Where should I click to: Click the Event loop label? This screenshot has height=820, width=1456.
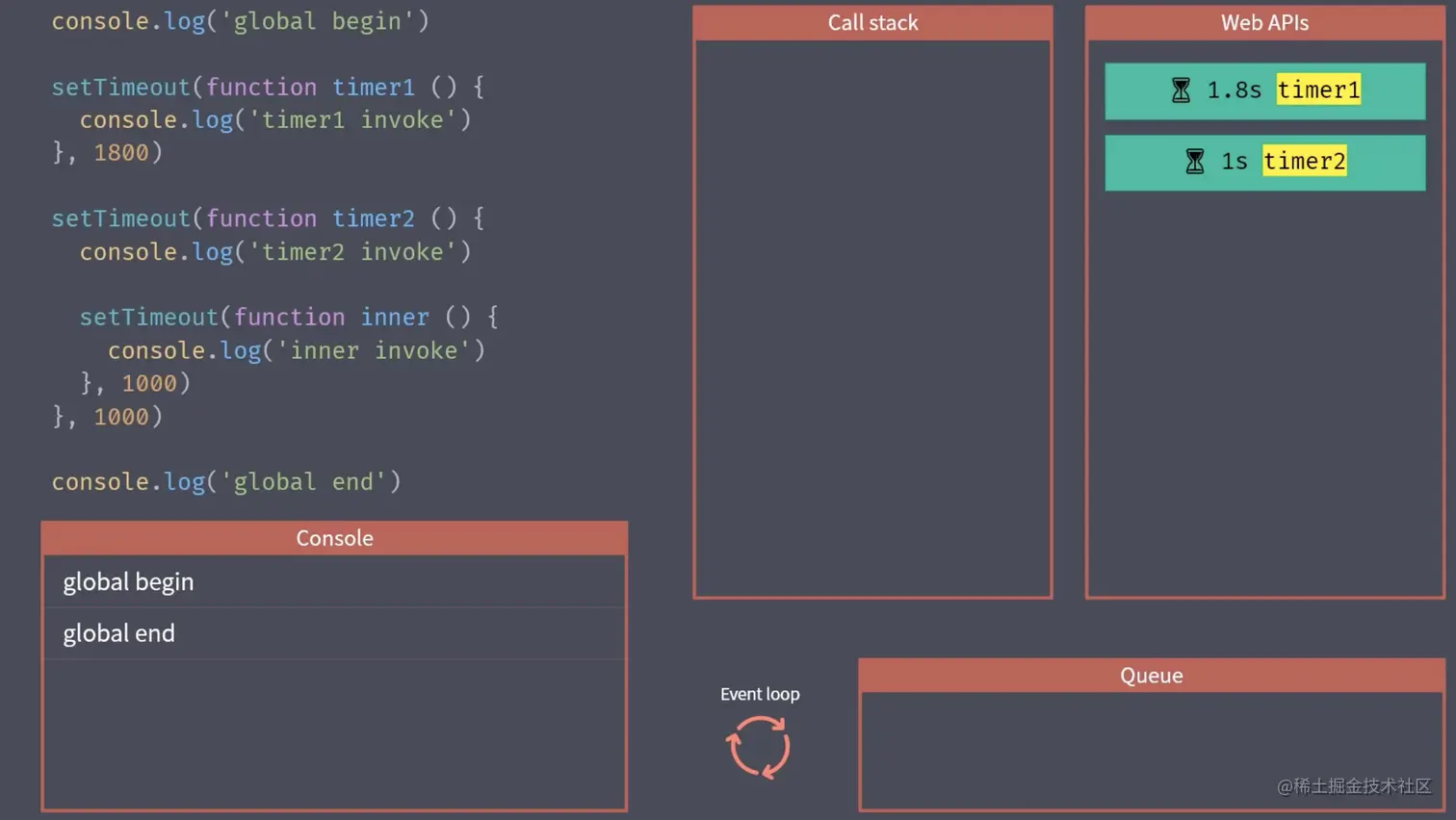(x=760, y=694)
